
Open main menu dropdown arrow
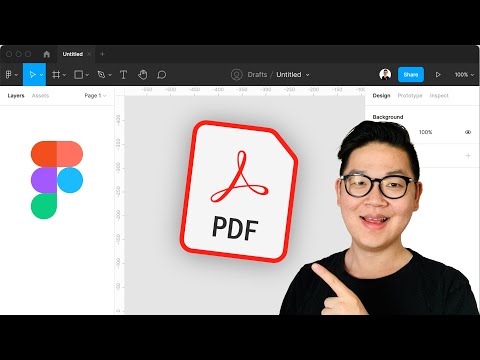[16, 75]
